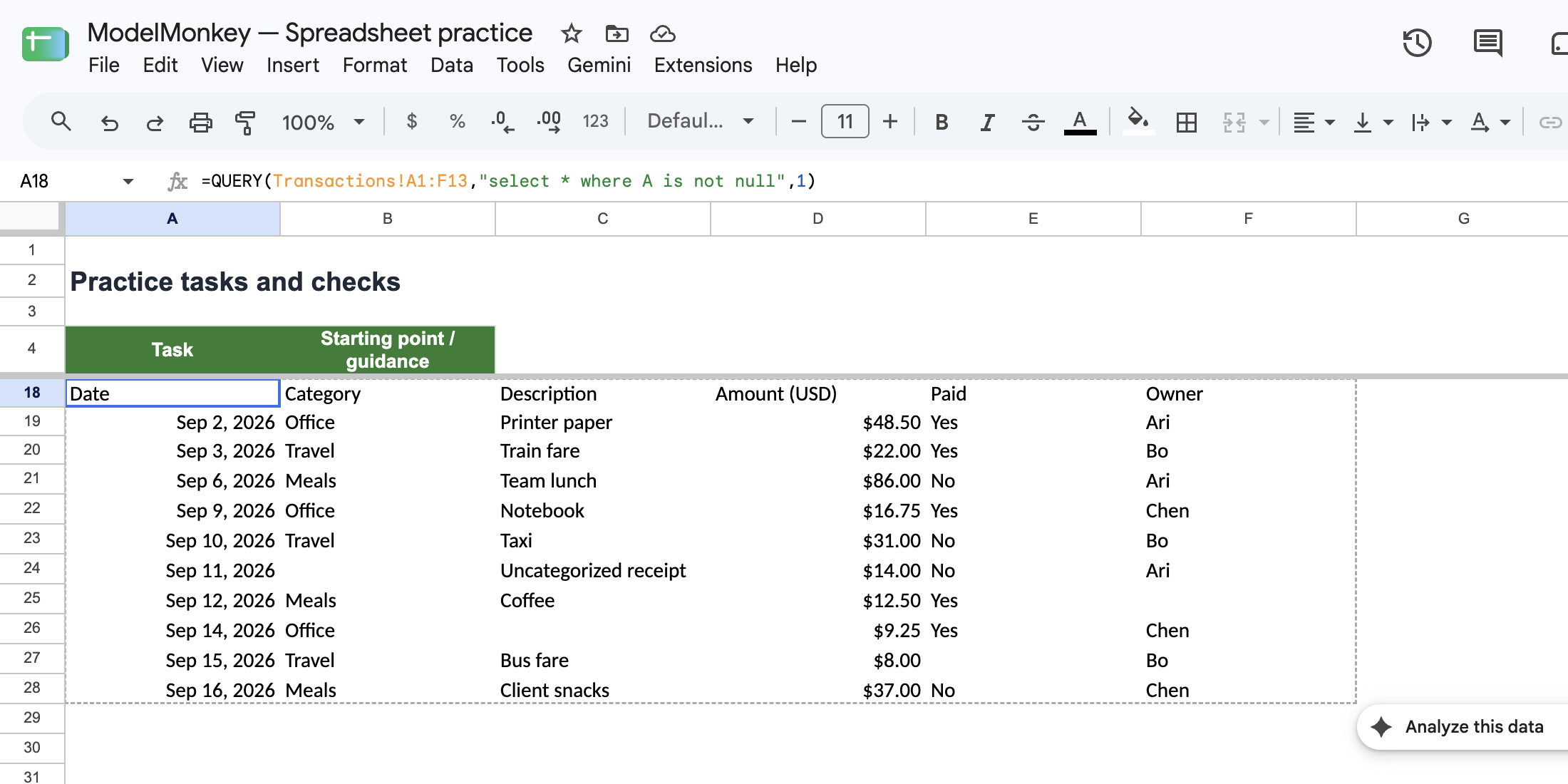Screen dimensions: 1568x784
Task: Toggle bold formatting
Action: tap(942, 122)
